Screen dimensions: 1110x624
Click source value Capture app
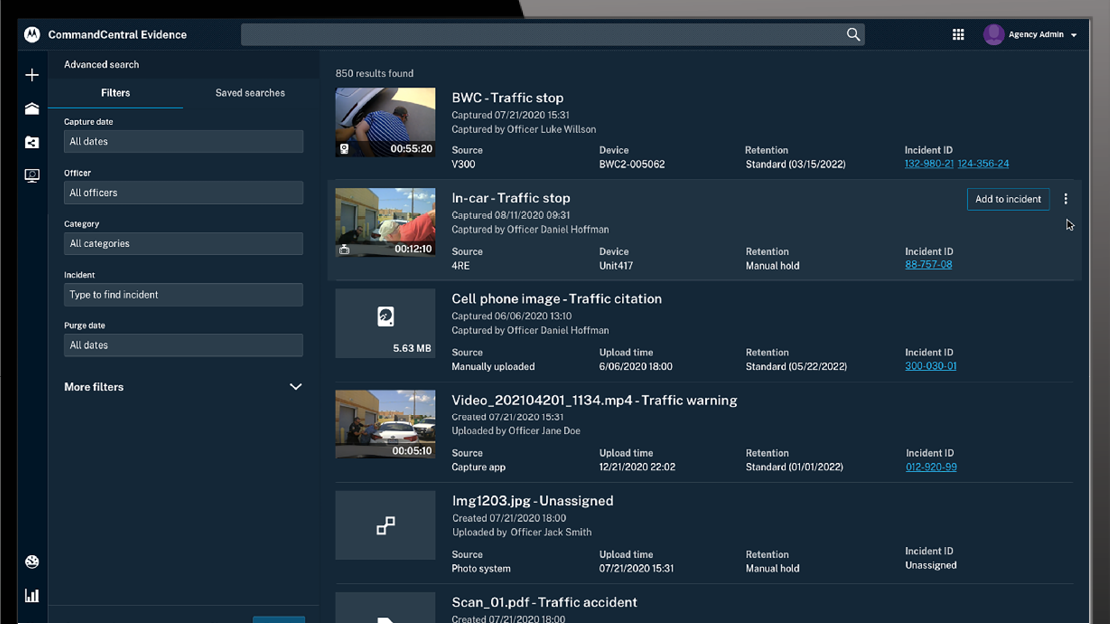pos(479,467)
